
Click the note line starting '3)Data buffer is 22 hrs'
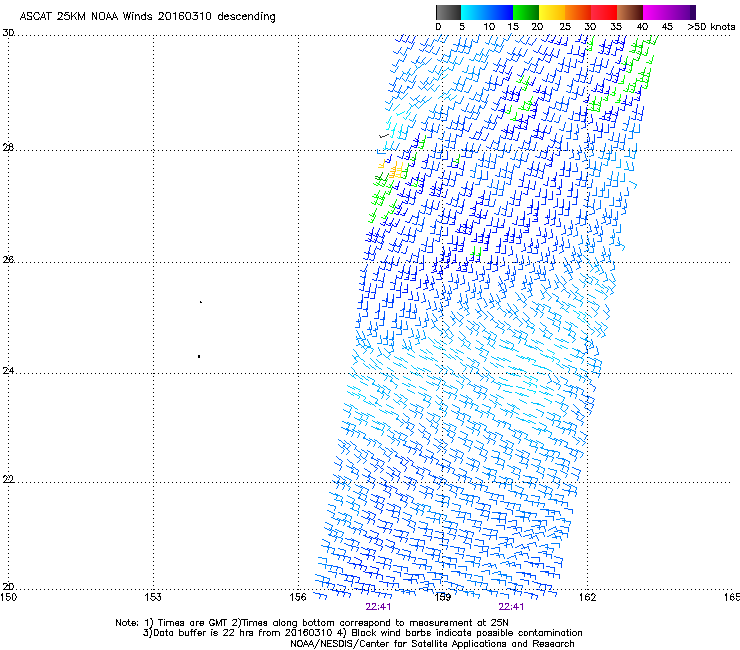point(362,633)
